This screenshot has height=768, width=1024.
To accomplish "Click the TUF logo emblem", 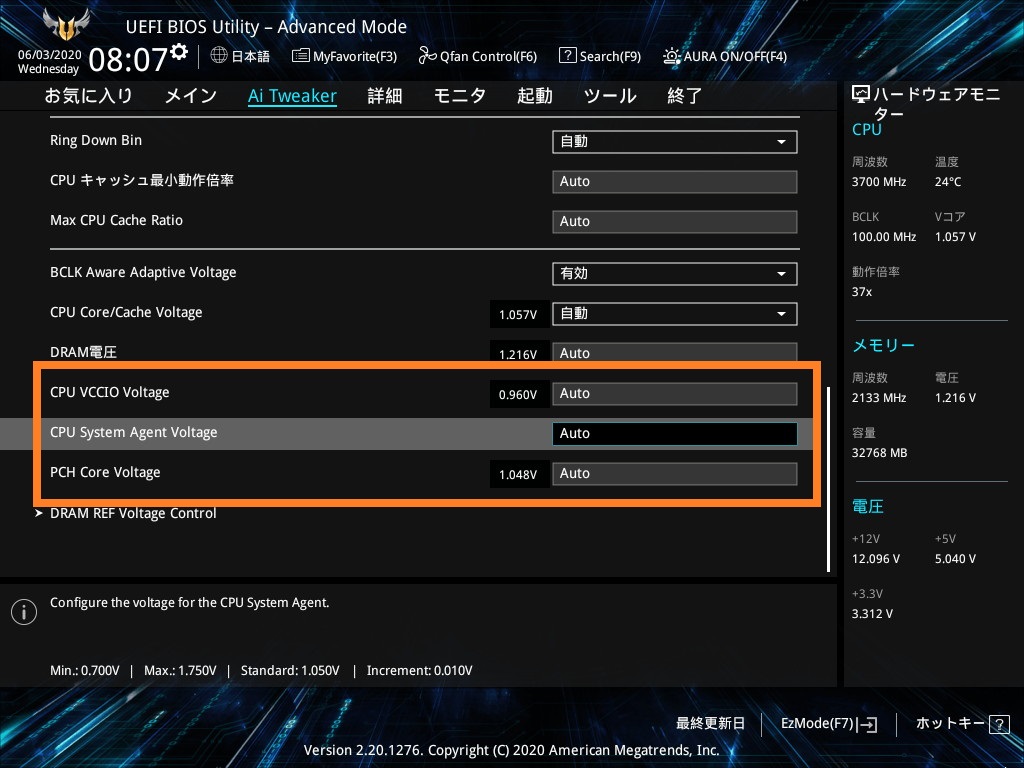I will pyautogui.click(x=66, y=25).
